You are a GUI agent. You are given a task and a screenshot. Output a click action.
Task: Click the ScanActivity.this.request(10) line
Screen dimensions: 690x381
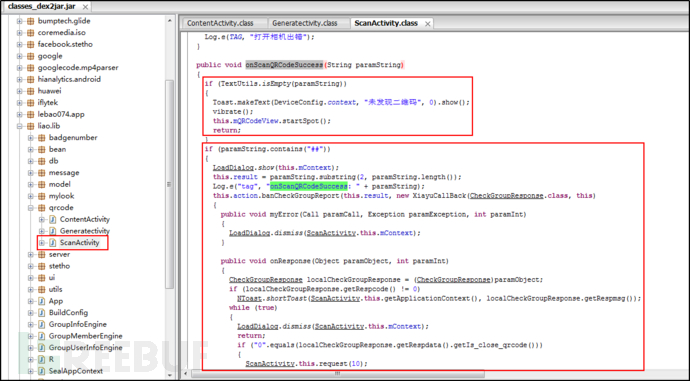[306, 363]
